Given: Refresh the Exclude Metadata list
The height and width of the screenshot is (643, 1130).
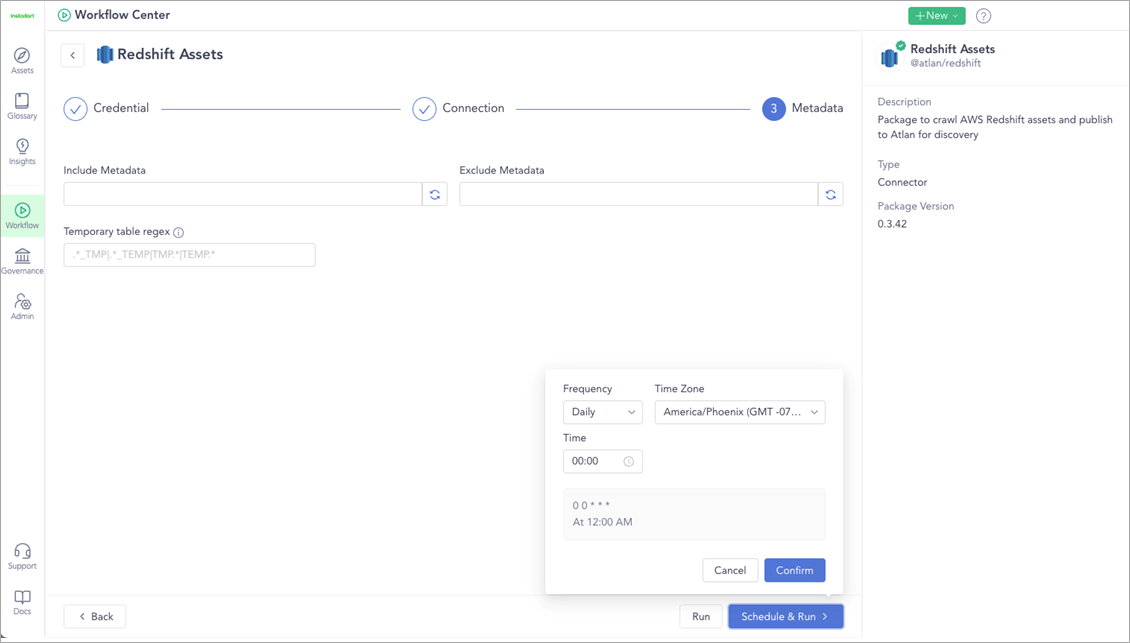Looking at the screenshot, I should (830, 194).
